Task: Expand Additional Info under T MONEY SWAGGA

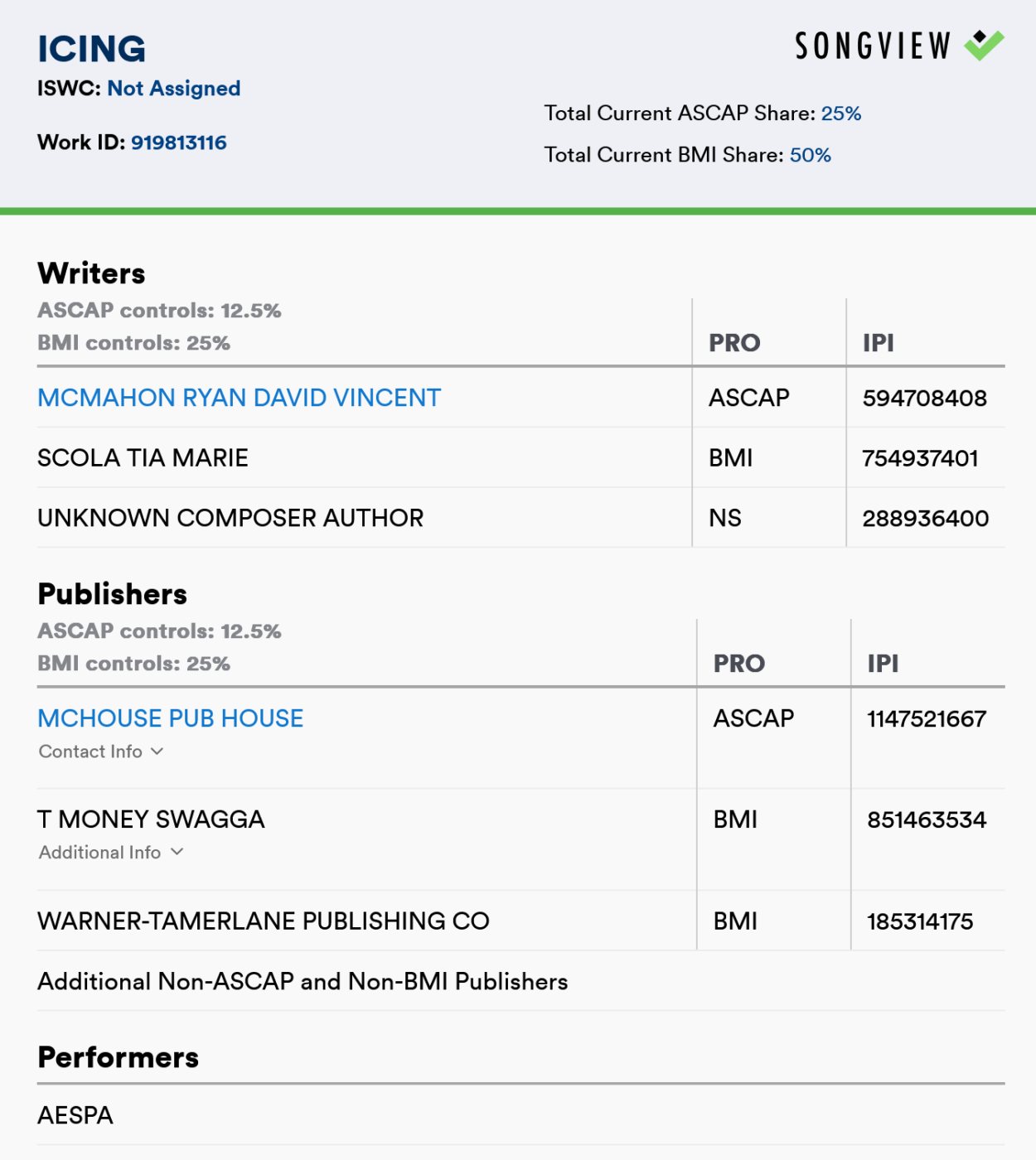Action: click(x=109, y=852)
